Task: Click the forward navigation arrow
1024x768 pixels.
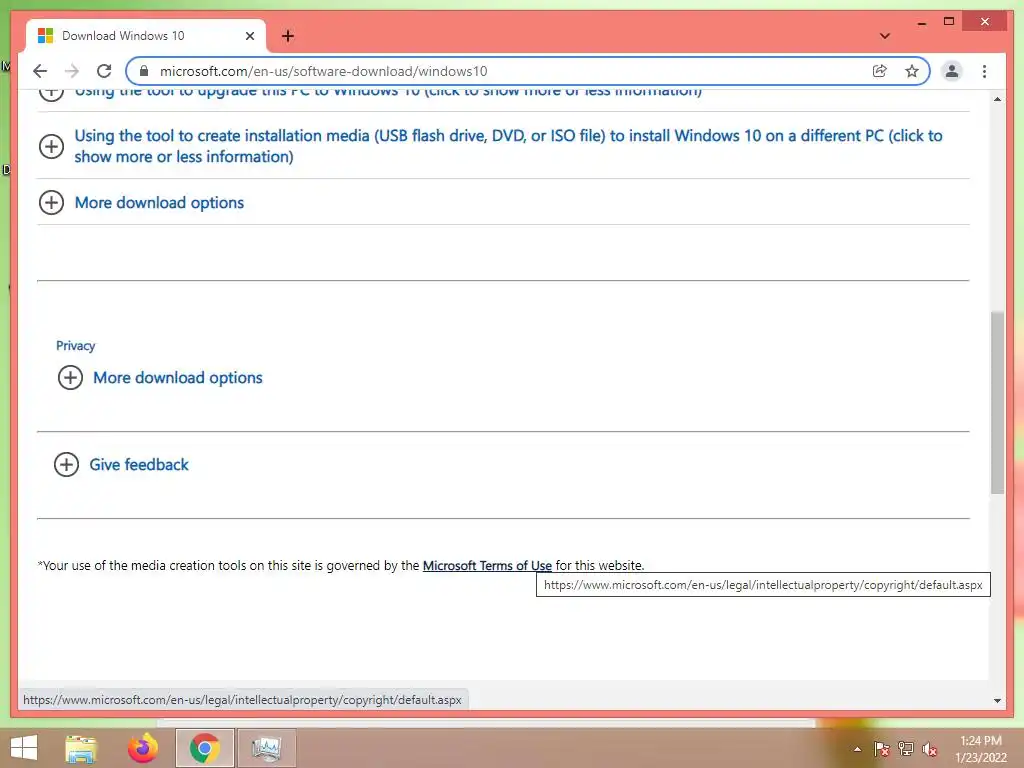Action: (x=72, y=71)
